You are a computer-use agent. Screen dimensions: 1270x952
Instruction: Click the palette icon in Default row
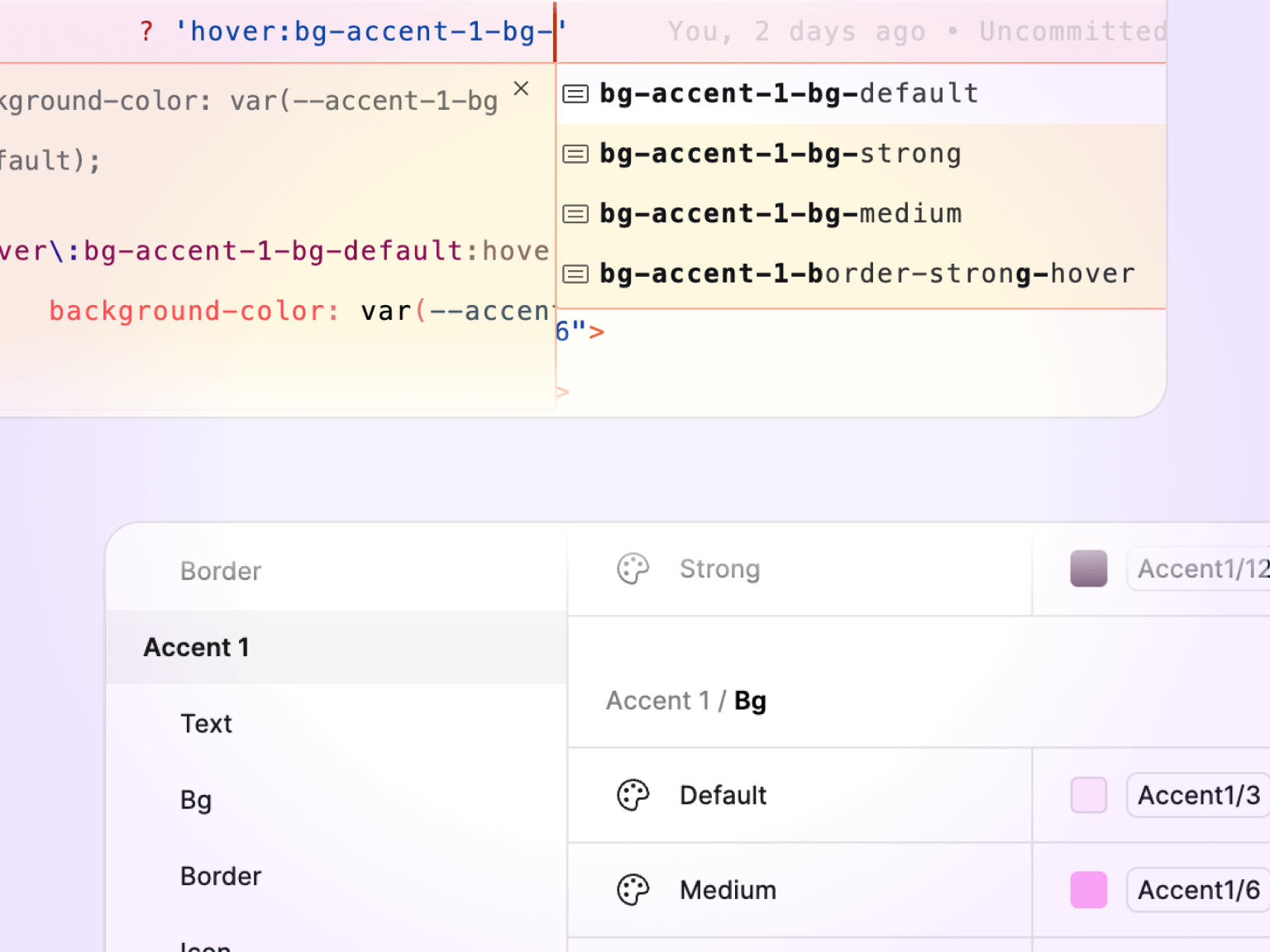coord(633,795)
